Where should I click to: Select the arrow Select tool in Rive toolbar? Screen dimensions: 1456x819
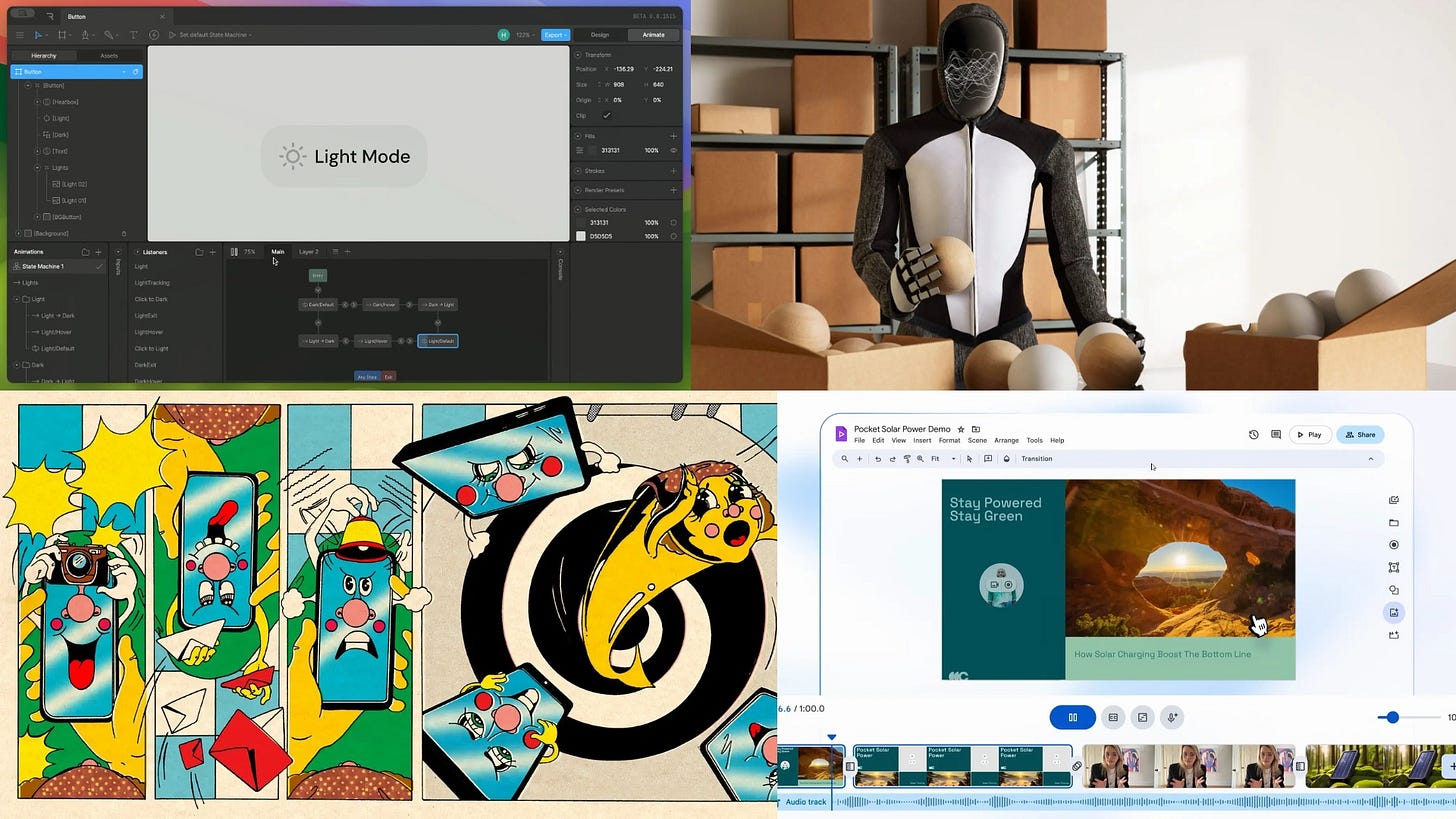[x=38, y=35]
